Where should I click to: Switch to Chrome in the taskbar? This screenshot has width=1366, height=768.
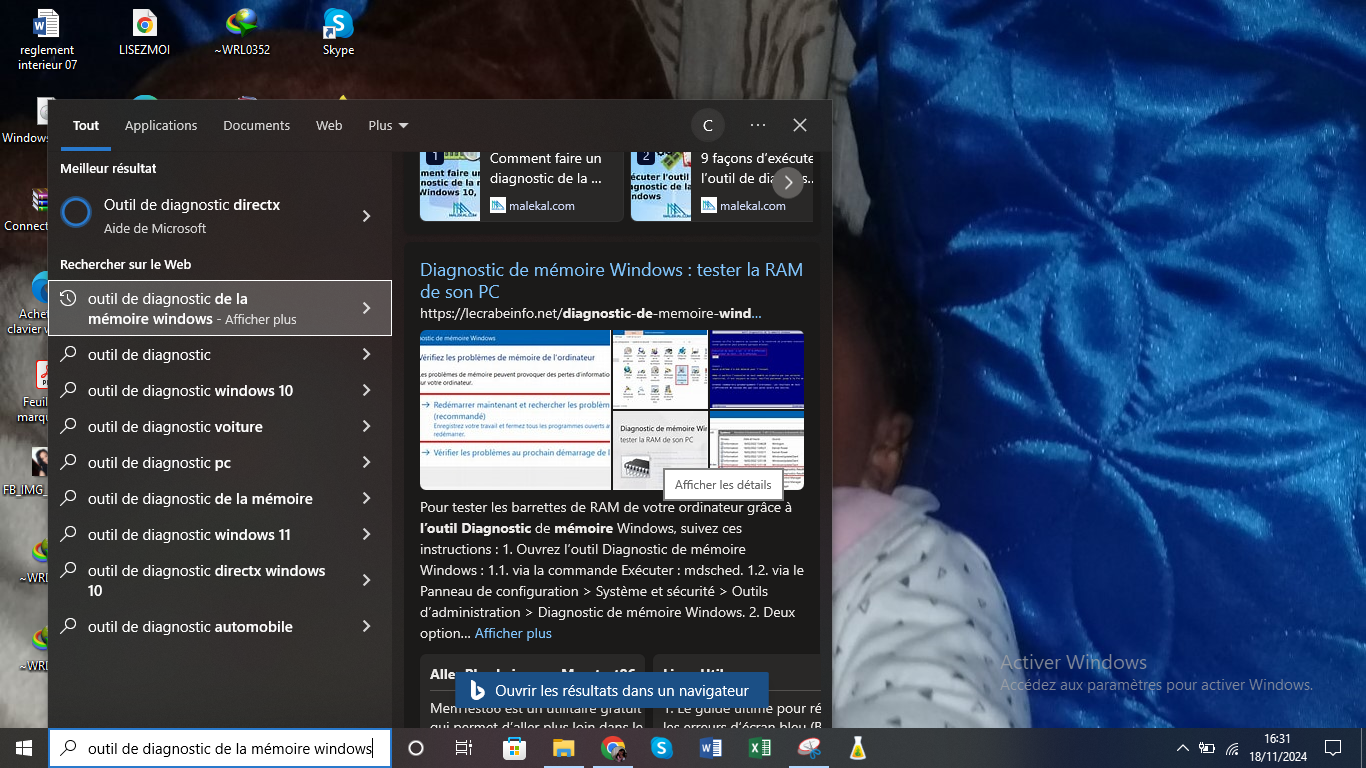(x=613, y=748)
